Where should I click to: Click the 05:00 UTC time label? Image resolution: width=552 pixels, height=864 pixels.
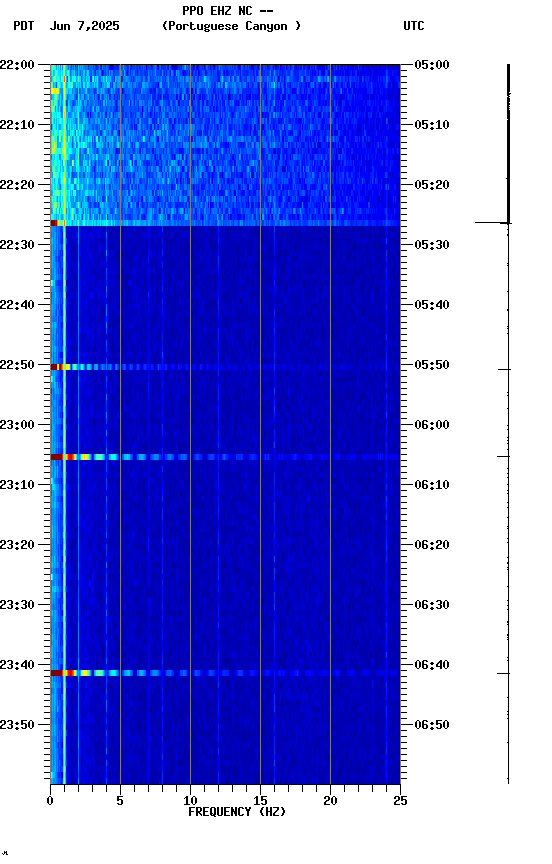(432, 65)
